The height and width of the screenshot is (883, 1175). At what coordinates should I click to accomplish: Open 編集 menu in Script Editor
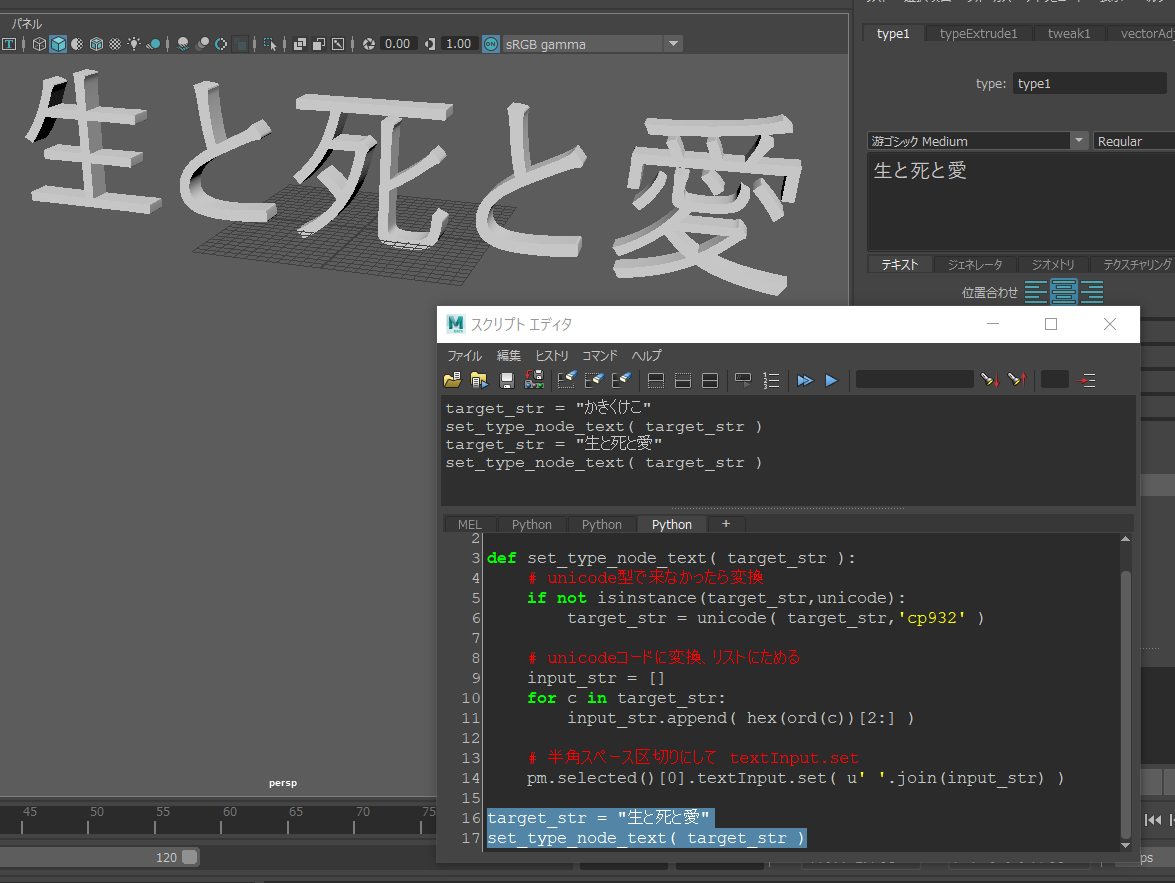click(x=509, y=355)
